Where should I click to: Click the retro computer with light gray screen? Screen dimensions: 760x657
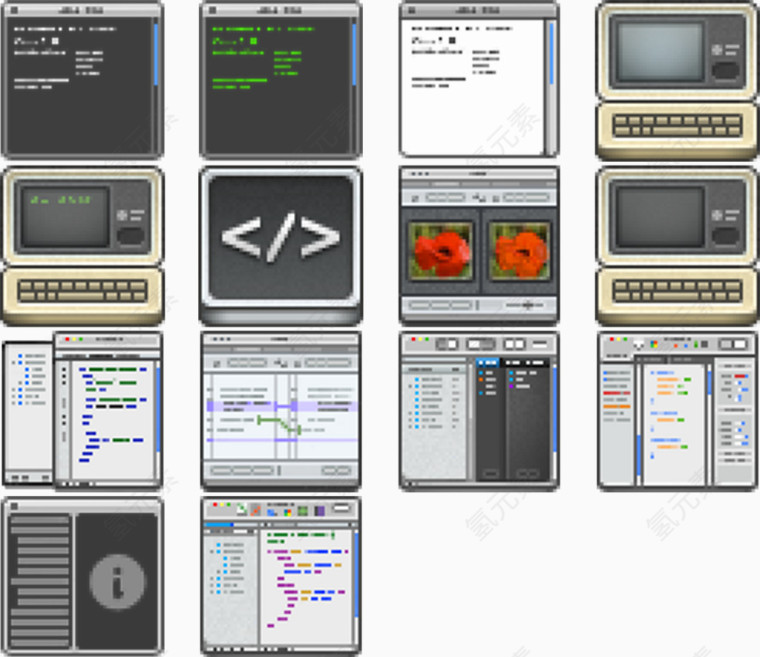(x=677, y=80)
